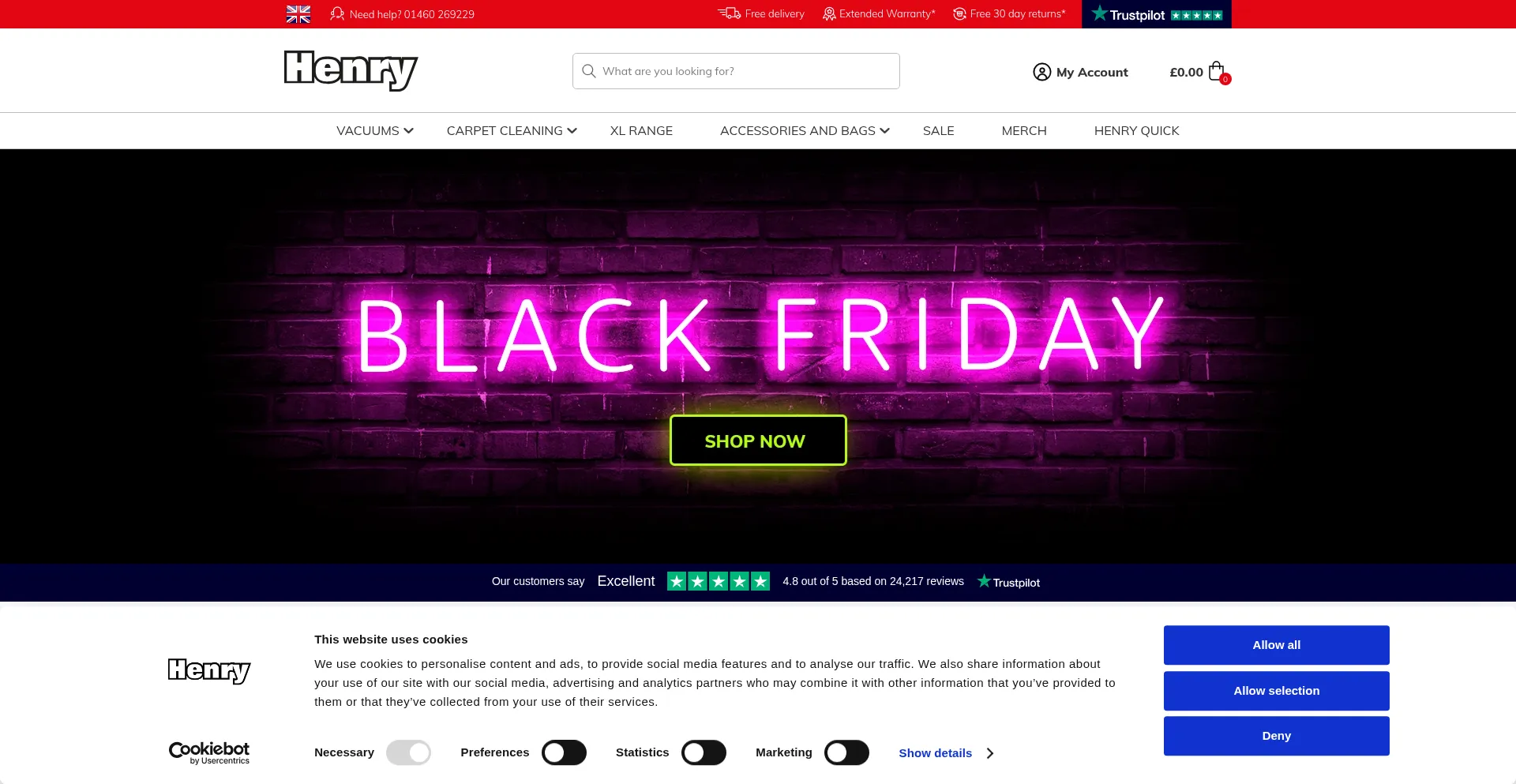The height and width of the screenshot is (784, 1516).
Task: Click the headset Need help icon
Action: point(337,13)
